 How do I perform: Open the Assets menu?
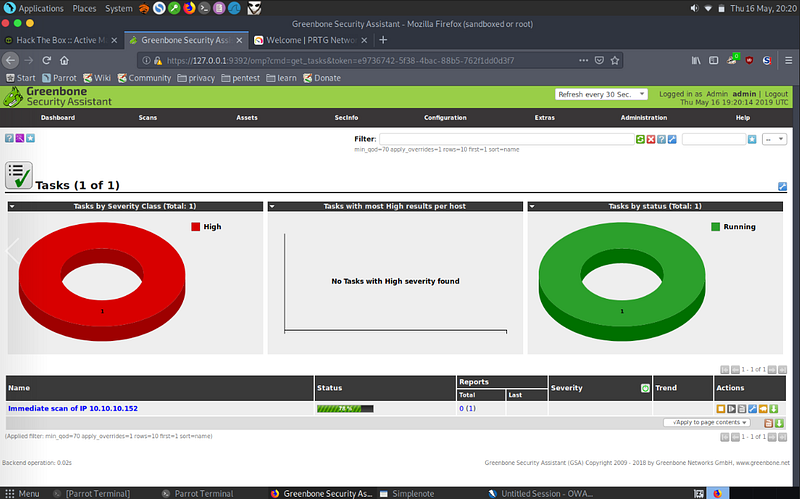[x=247, y=117]
